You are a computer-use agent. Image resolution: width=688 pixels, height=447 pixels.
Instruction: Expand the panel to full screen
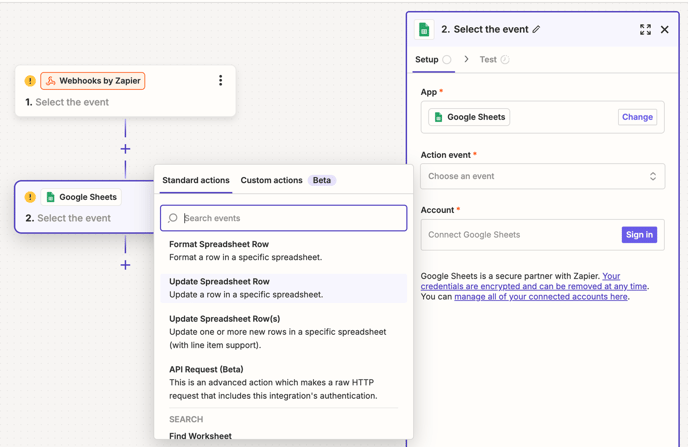[x=645, y=29]
